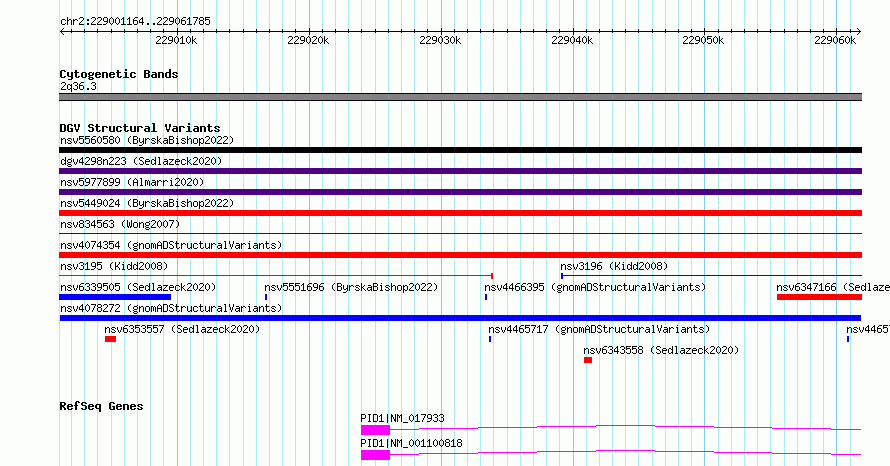The height and width of the screenshot is (466, 890).
Task: Click the PID1|NM_017933 magenta exon block
Action: [375, 430]
